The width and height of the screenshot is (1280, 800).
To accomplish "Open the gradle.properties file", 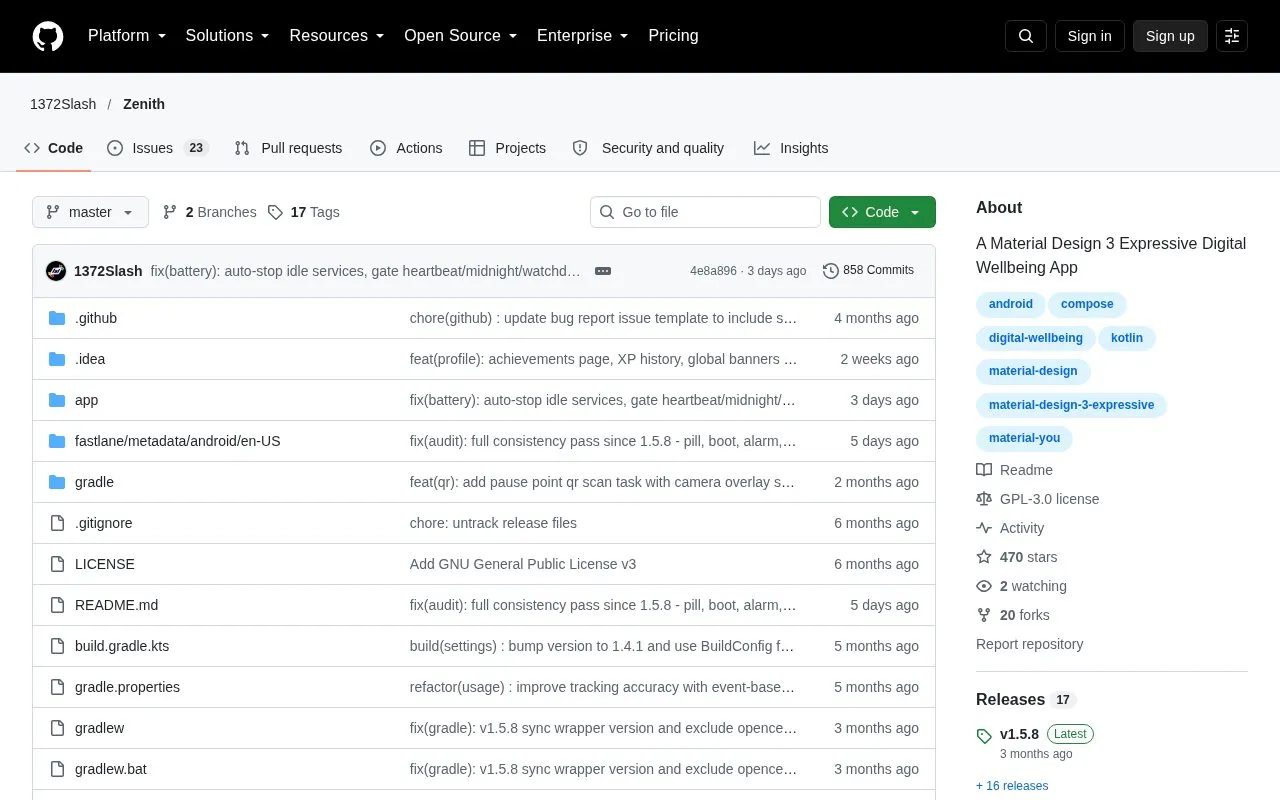I will pos(127,687).
